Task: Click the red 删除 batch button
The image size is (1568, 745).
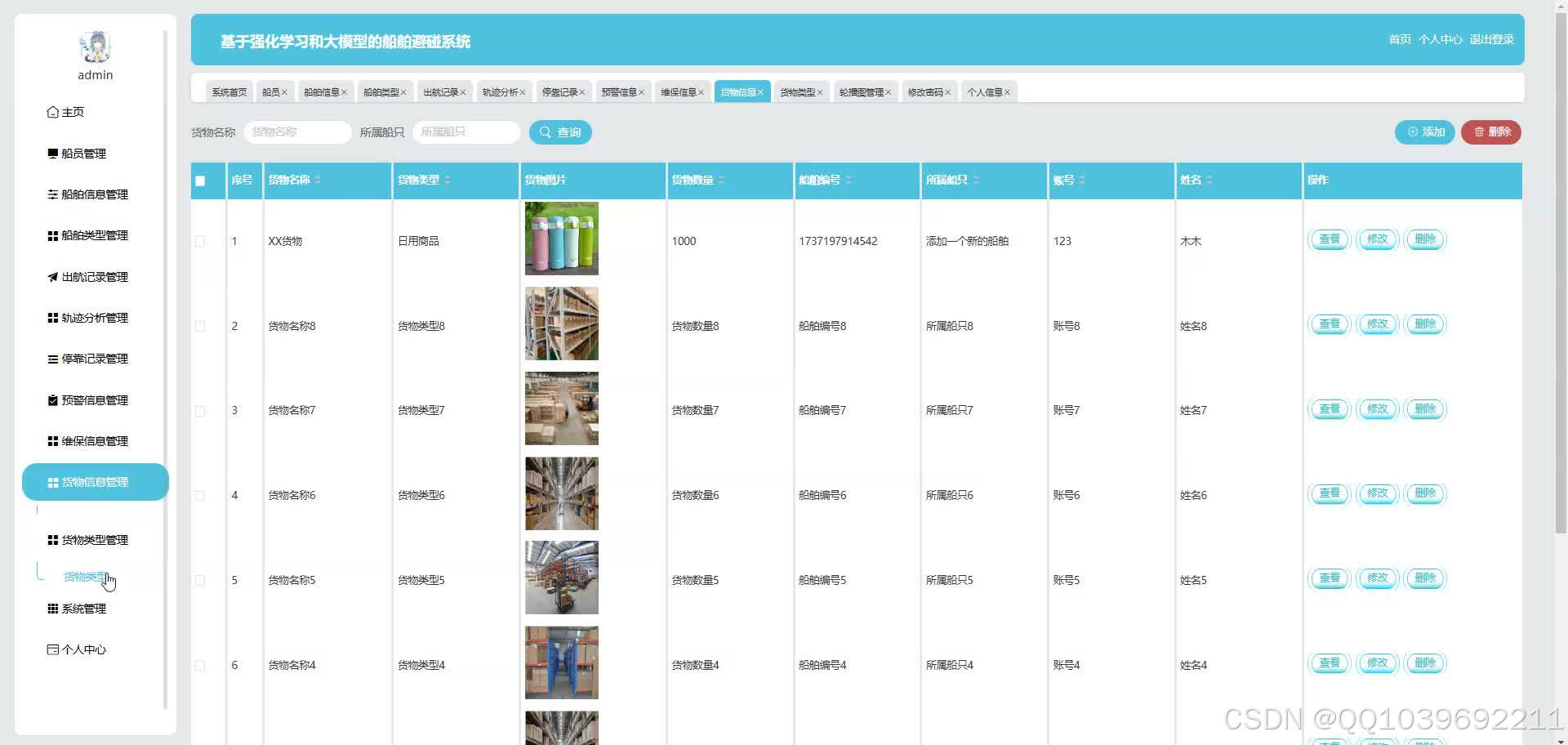Action: pyautogui.click(x=1491, y=132)
